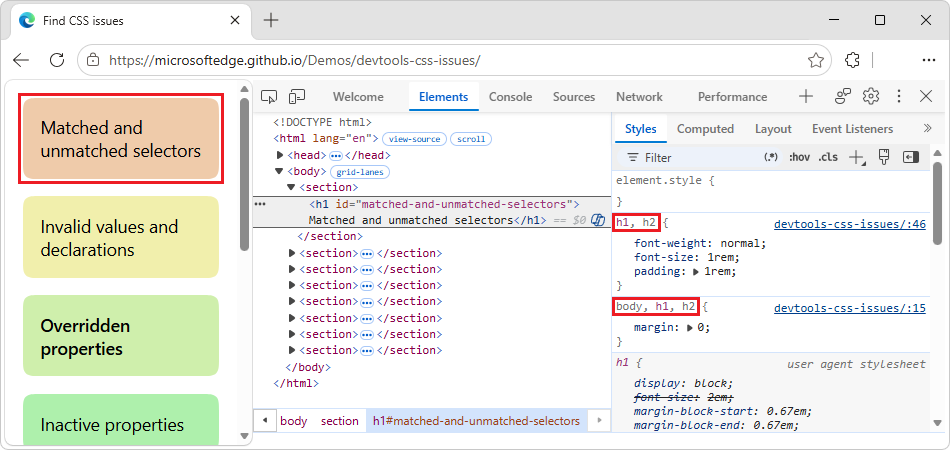This screenshot has height=450, width=950.
Task: Open copilot explain icon next to $0
Action: (598, 220)
